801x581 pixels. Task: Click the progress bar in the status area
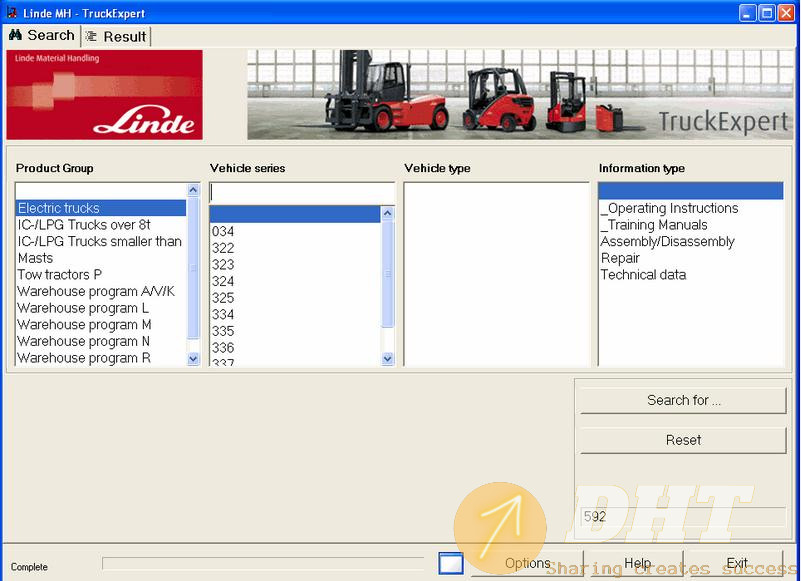click(x=263, y=563)
